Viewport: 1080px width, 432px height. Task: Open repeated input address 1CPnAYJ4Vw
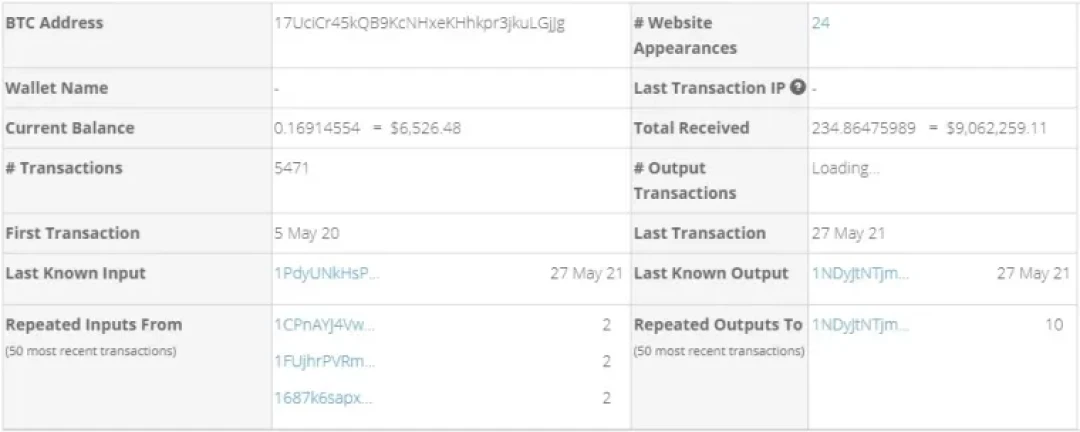pyautogui.click(x=324, y=325)
